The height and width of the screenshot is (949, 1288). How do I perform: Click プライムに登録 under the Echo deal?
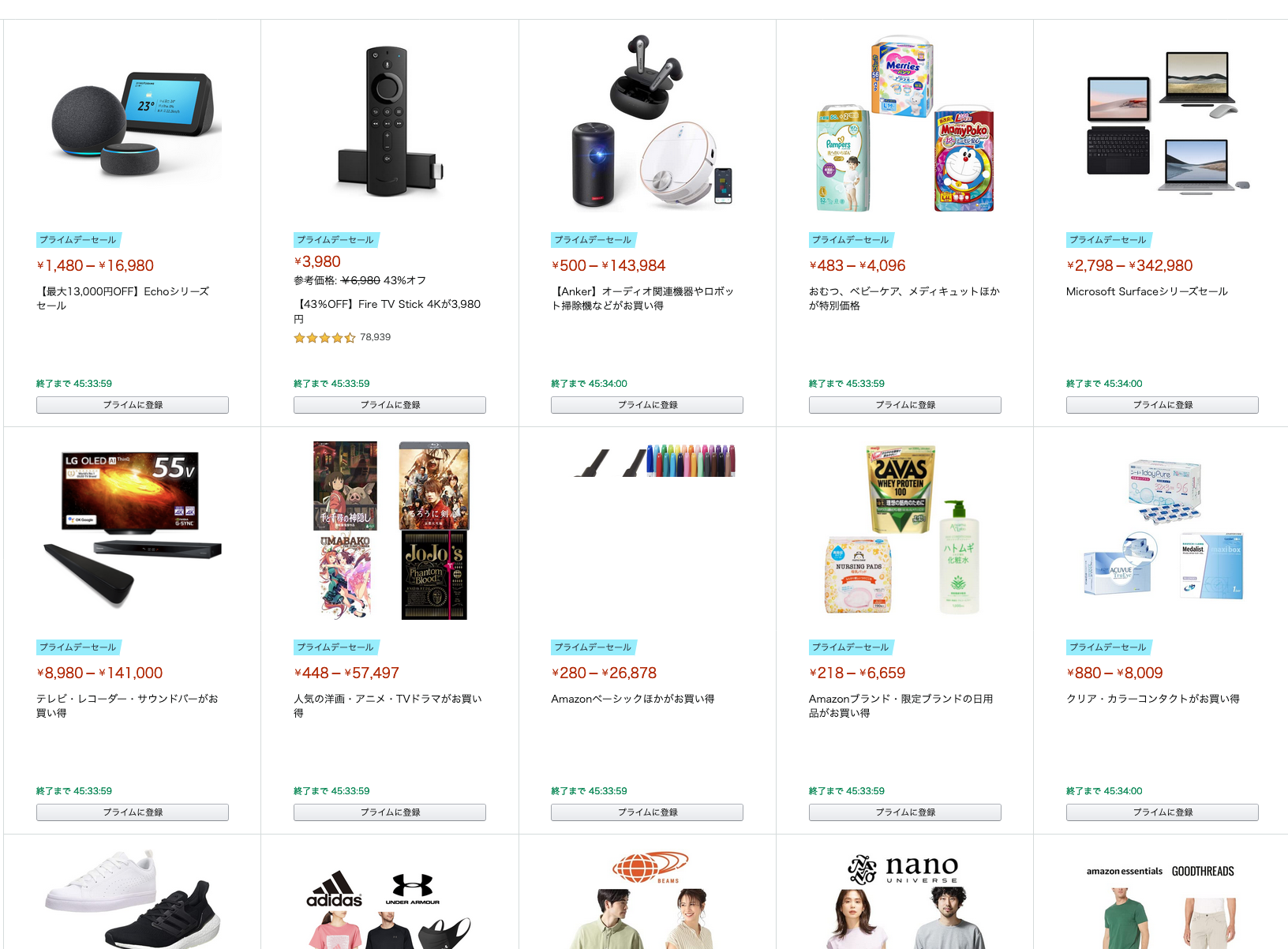point(133,405)
